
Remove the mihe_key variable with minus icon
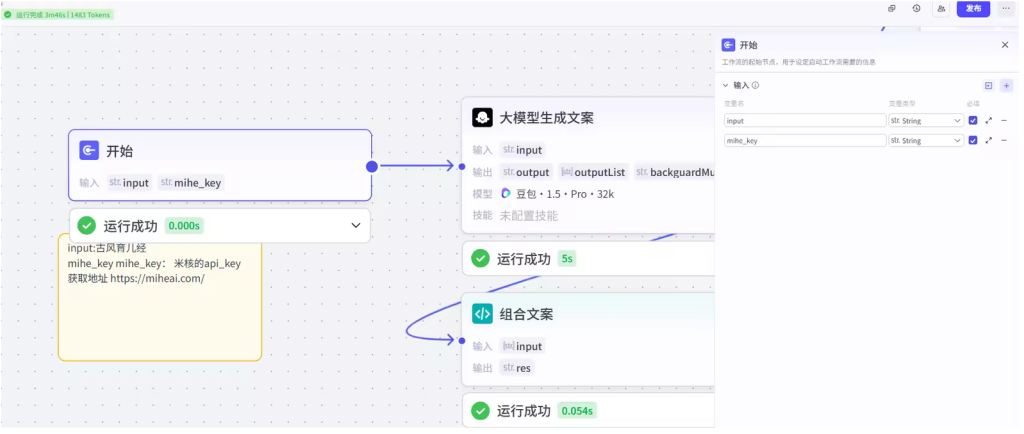click(x=1004, y=141)
